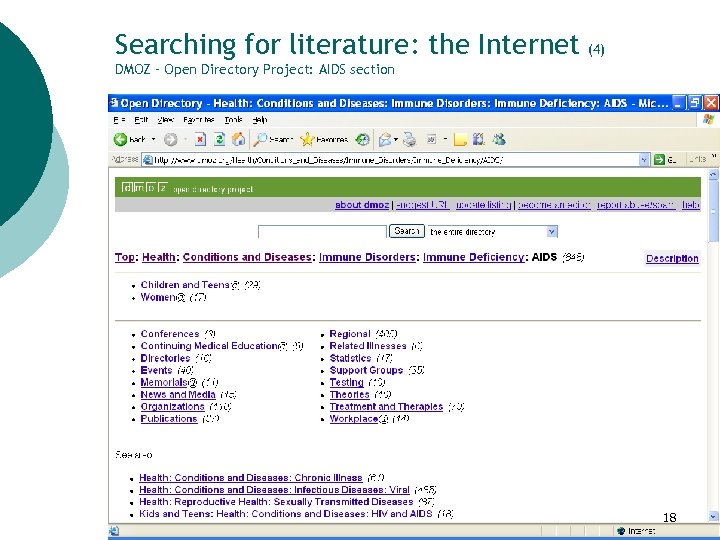Open the Home page icon
Viewport: 720px width, 540px height.
(x=238, y=139)
